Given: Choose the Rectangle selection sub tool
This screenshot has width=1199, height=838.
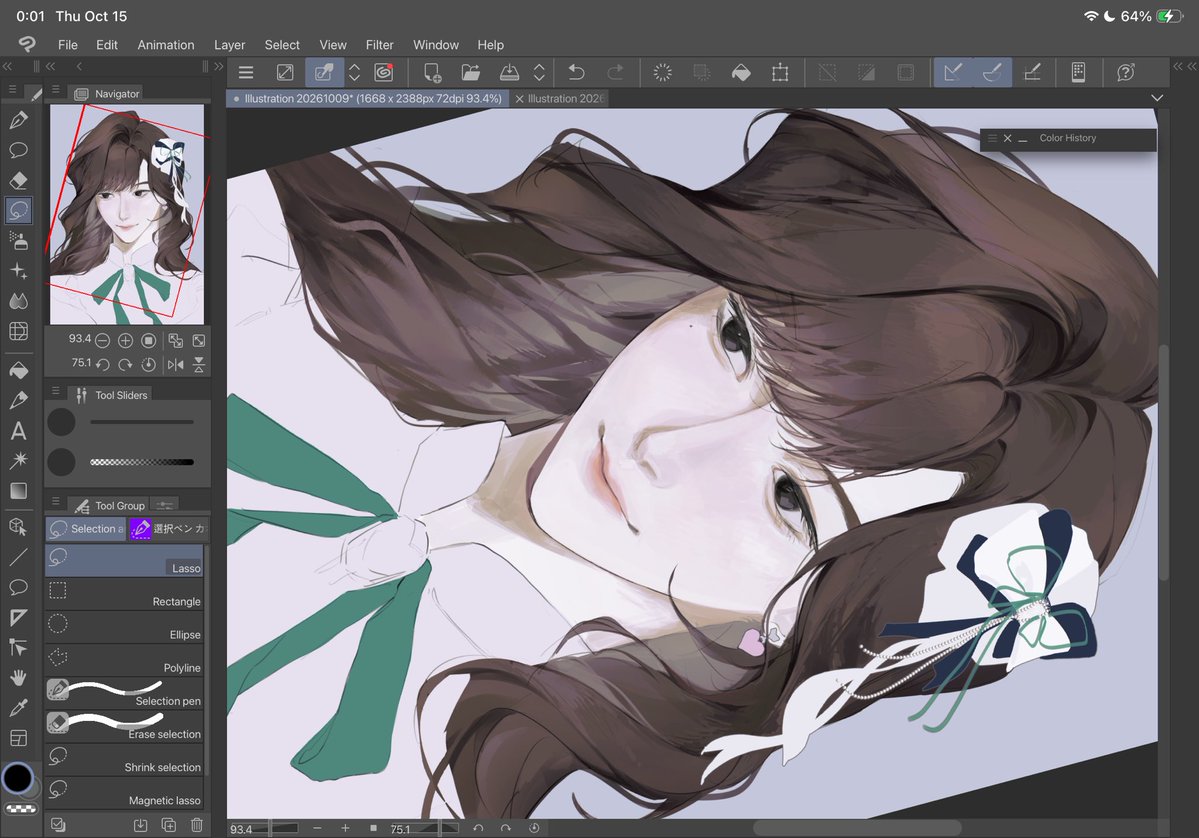Looking at the screenshot, I should click(x=124, y=593).
